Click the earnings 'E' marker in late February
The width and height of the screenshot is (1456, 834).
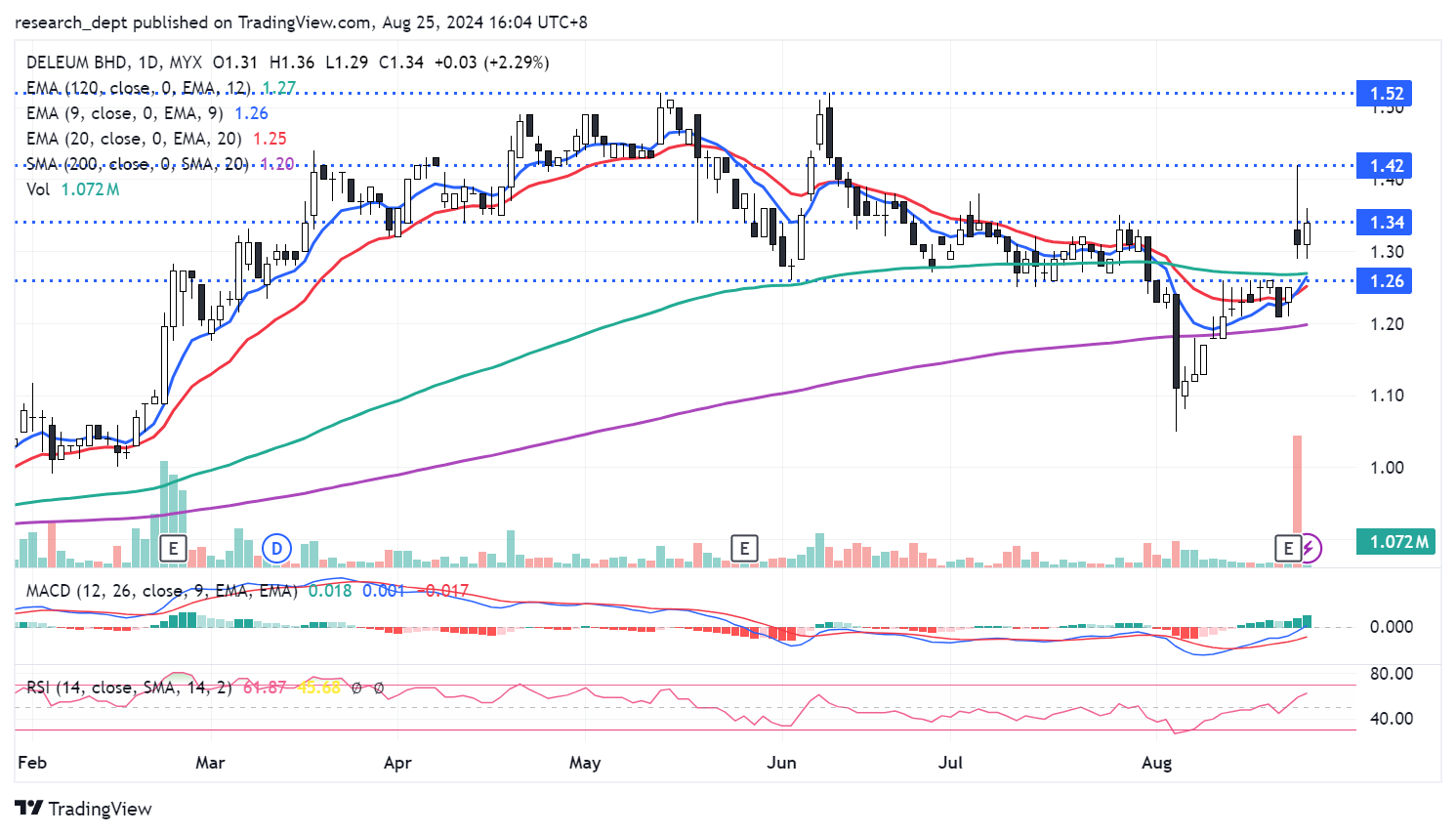(x=173, y=548)
